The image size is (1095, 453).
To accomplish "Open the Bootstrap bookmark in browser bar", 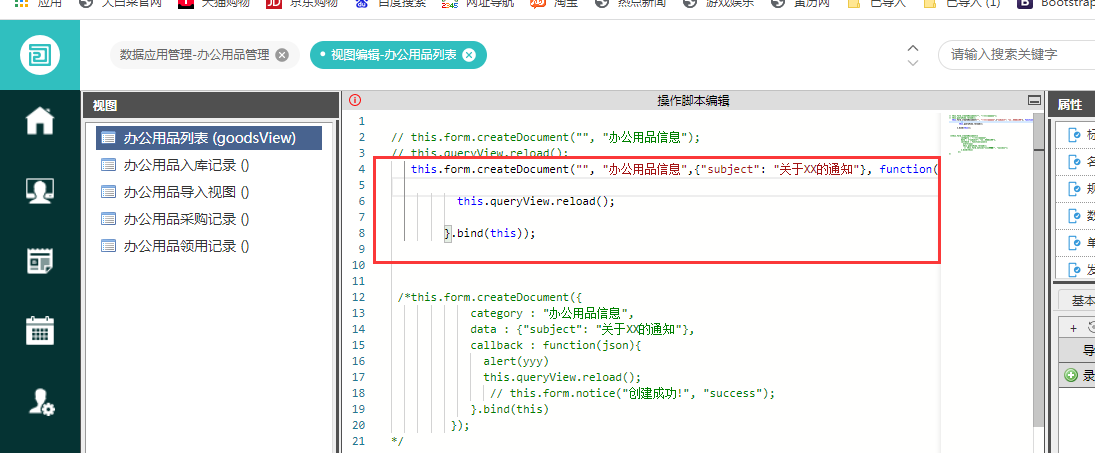I will [x=1055, y=3].
